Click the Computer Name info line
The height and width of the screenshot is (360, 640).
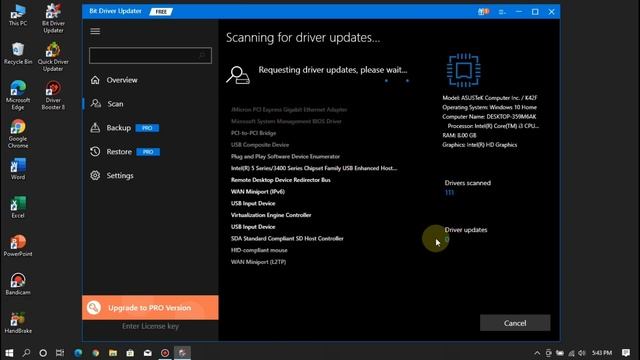[x=489, y=117]
